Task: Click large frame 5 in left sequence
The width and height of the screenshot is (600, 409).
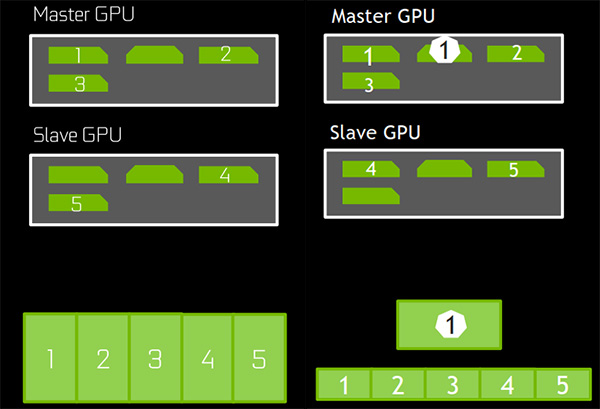Action: click(x=259, y=358)
